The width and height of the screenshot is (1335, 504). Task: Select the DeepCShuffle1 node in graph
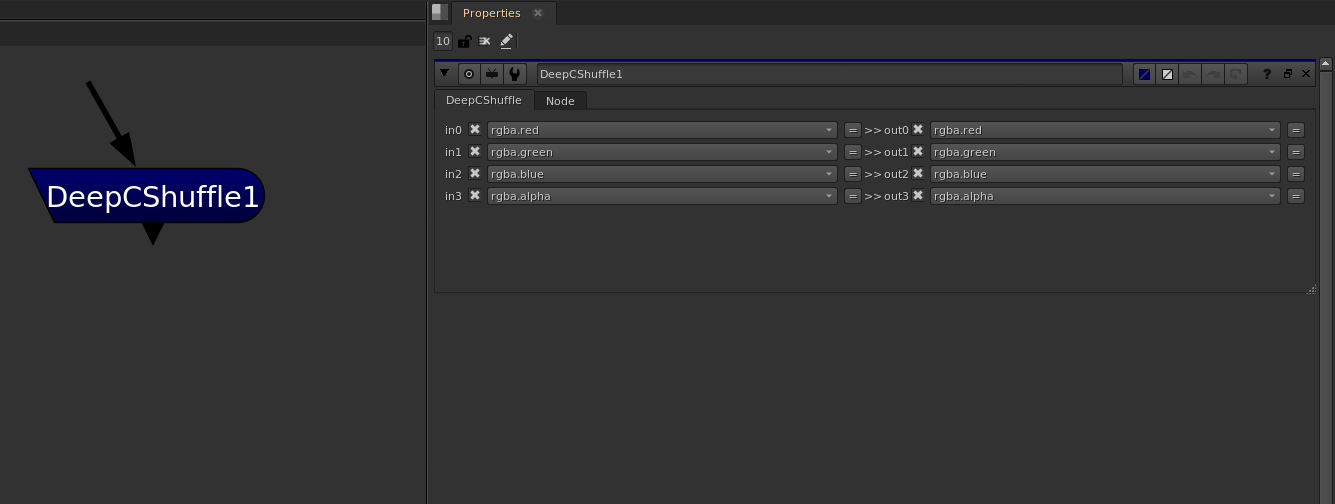tap(152, 196)
